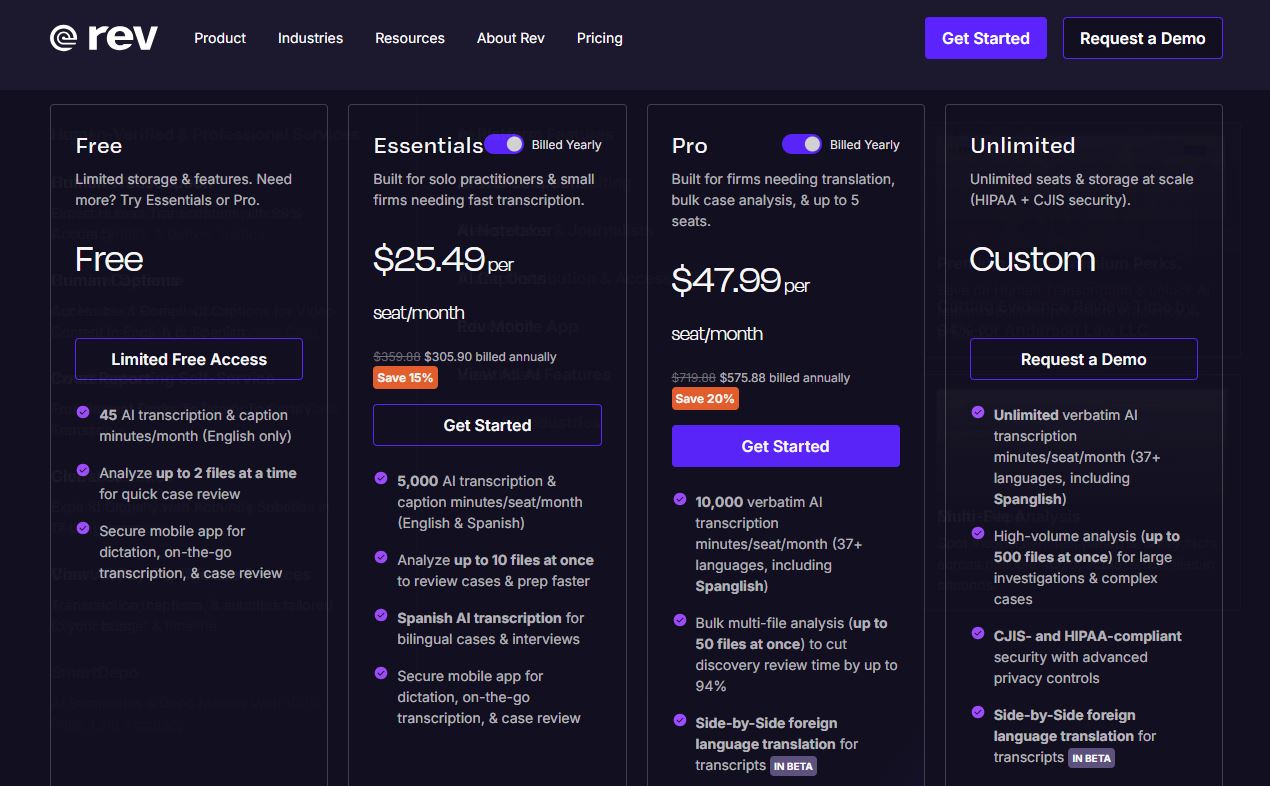Viewport: 1270px width, 786px height.
Task: Click the checkmark beside "Analyze up to 2 files"
Action: pyautogui.click(x=82, y=470)
